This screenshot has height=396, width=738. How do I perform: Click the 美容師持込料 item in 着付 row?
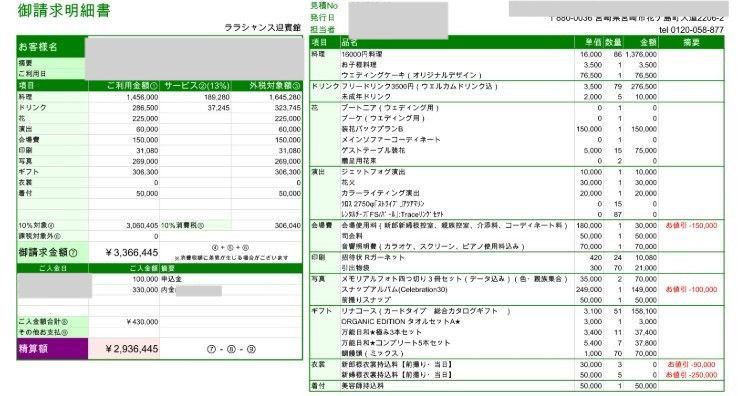pos(362,386)
